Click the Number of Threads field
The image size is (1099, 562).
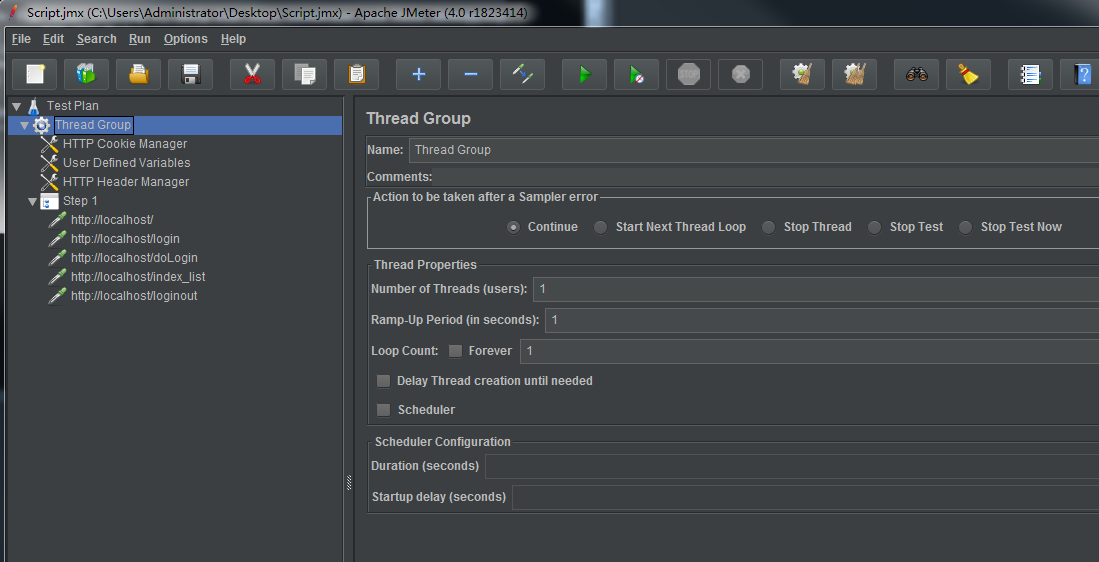[816, 289]
